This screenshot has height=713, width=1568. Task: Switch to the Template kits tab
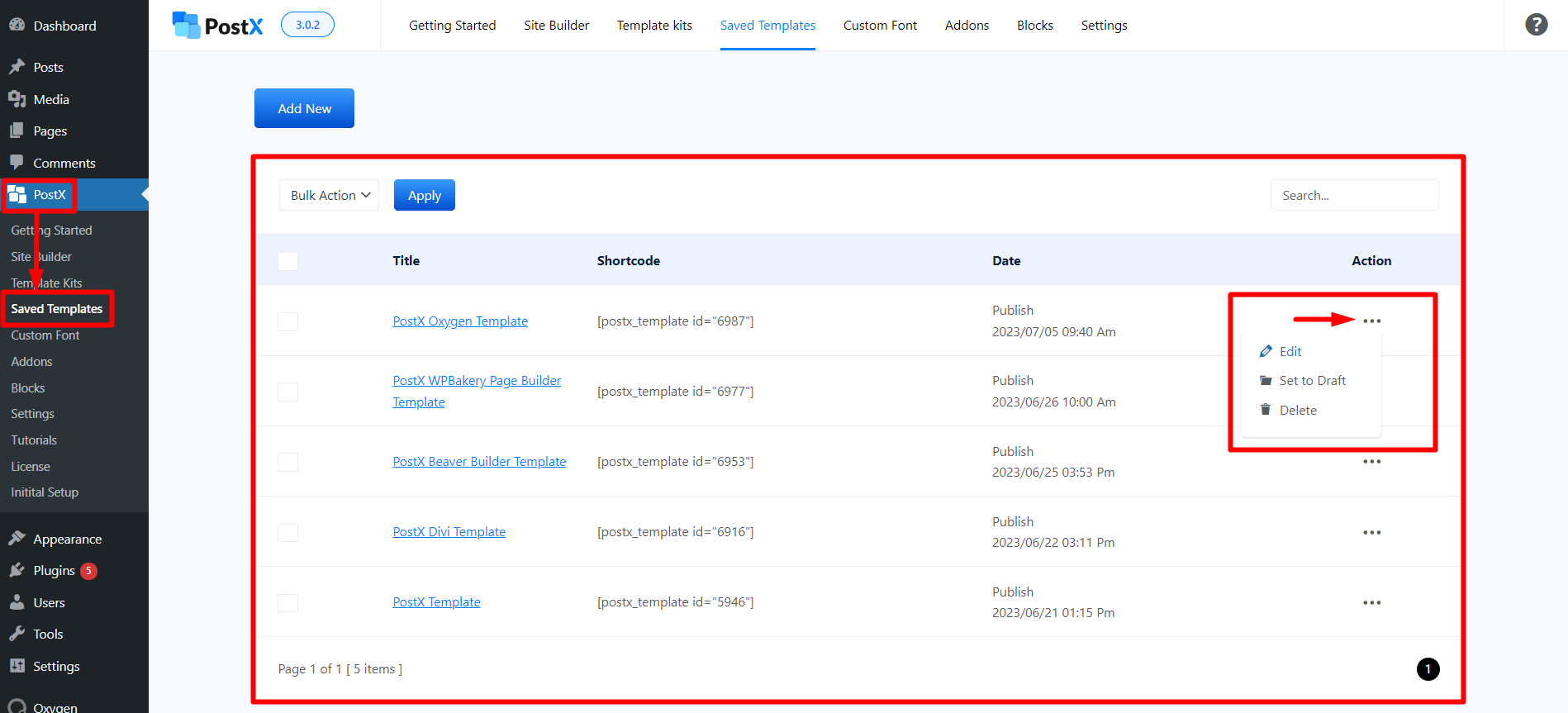(x=654, y=25)
